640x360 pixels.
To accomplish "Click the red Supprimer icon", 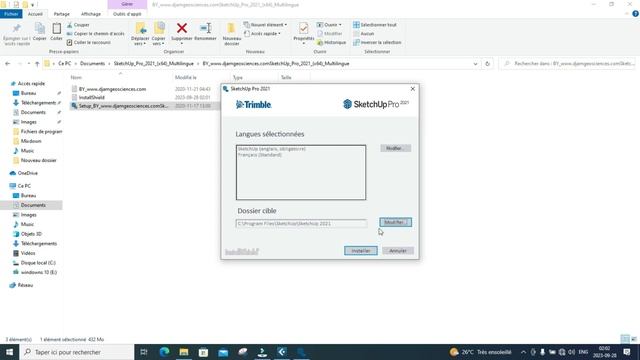I will (x=182, y=33).
